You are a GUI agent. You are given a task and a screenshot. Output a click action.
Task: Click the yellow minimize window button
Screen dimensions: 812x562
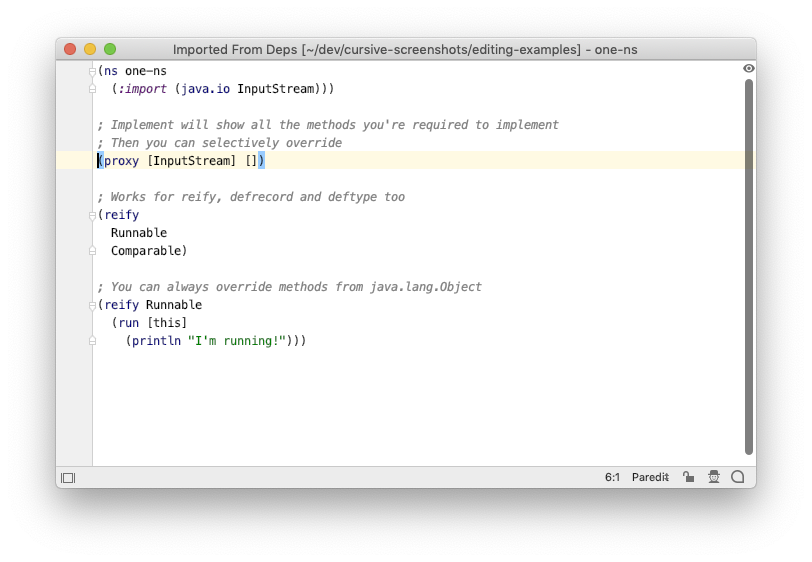coord(90,49)
